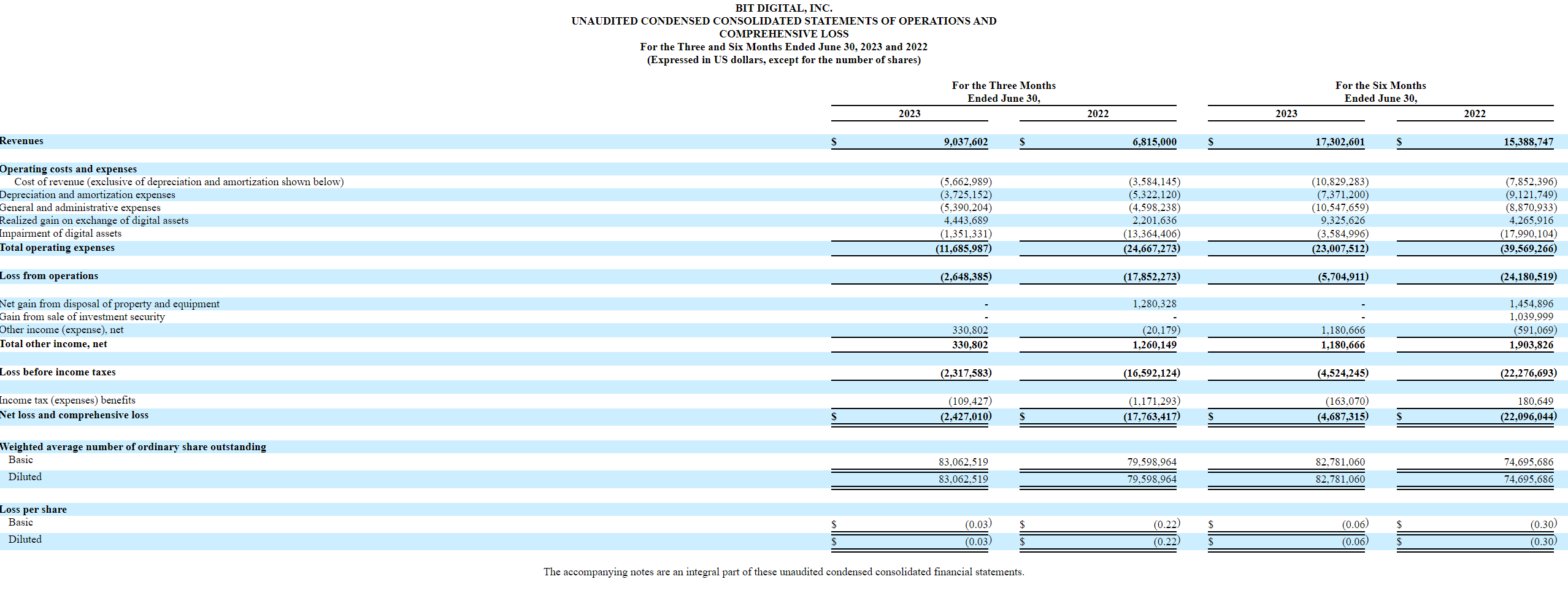Image resolution: width=1568 pixels, height=598 pixels.
Task: Select the 'Revenues' row label
Action: (x=21, y=141)
